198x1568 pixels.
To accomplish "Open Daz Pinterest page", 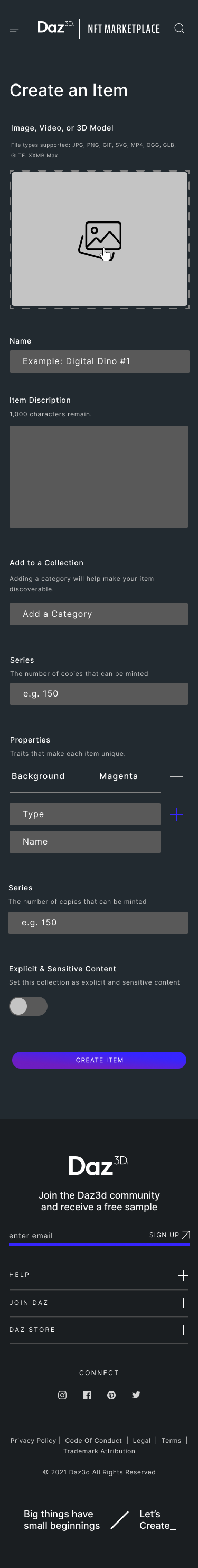I will point(111,1395).
